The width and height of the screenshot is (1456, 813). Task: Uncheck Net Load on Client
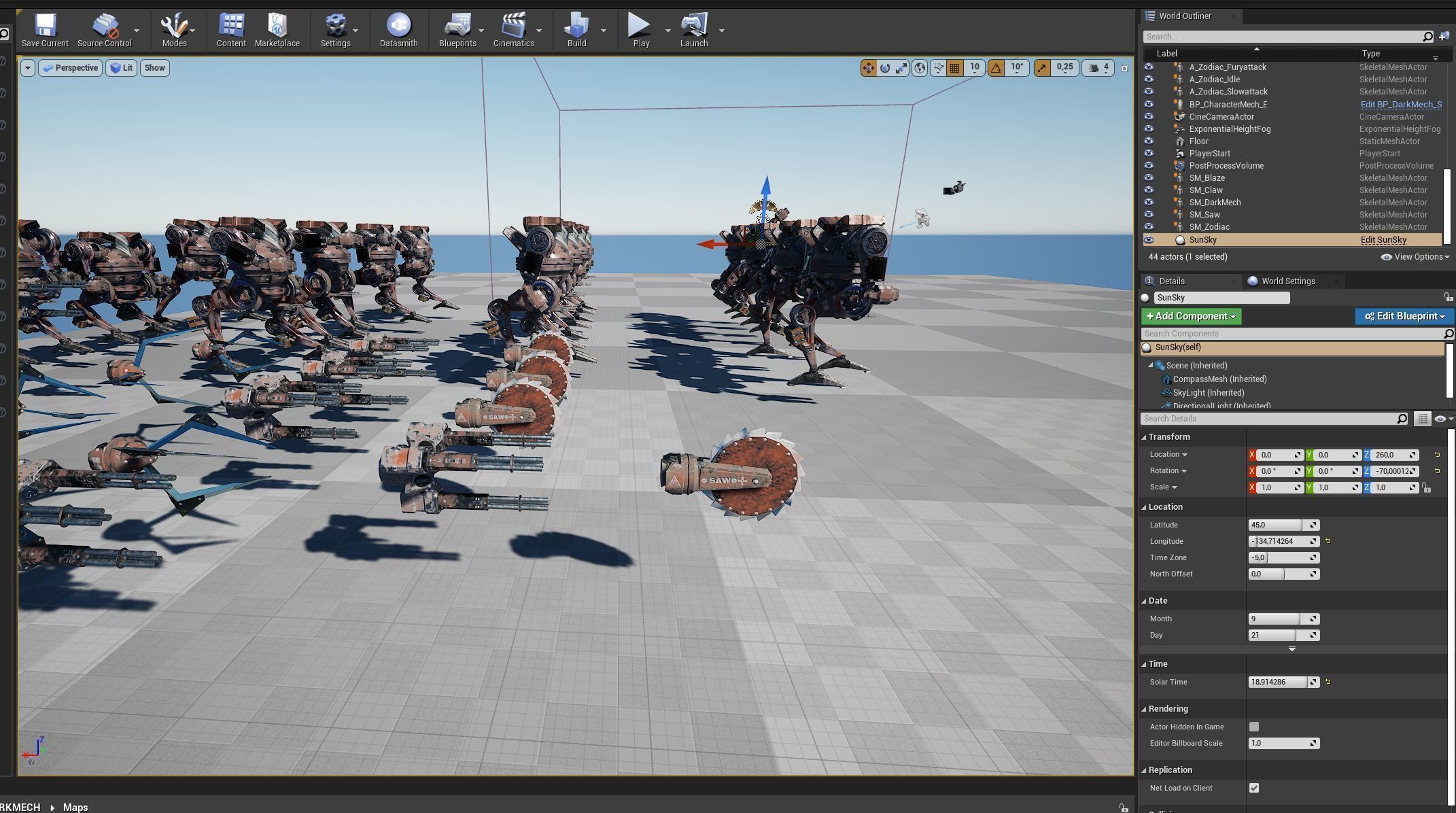click(x=1254, y=788)
